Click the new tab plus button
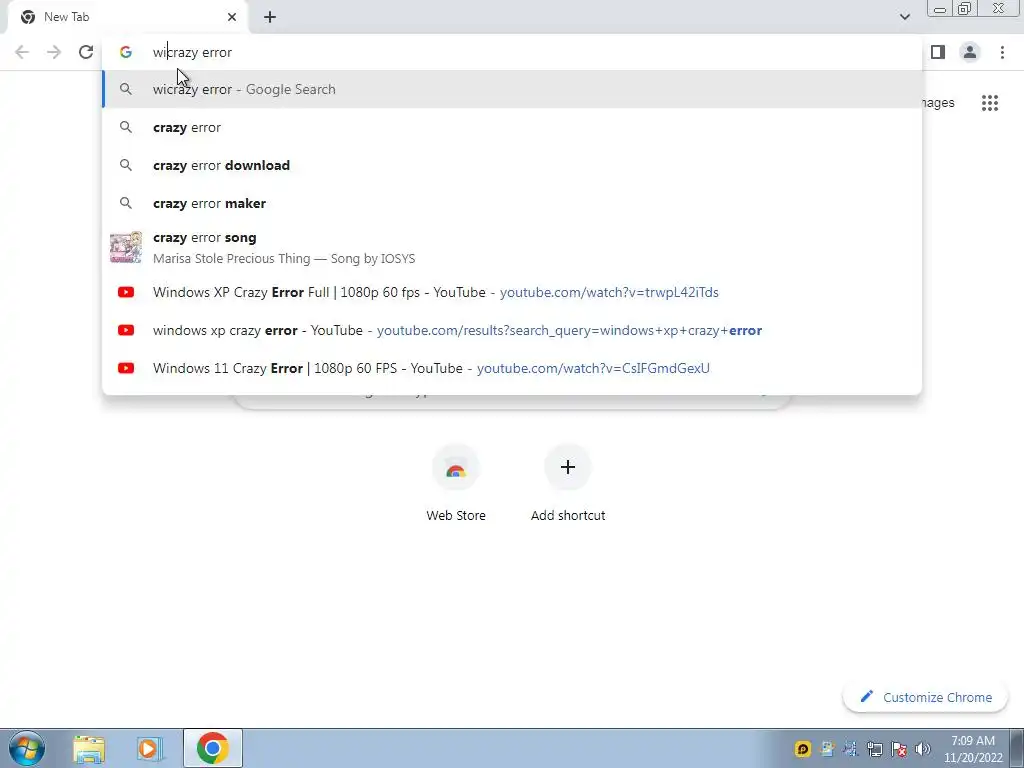The width and height of the screenshot is (1024, 768). 270,17
